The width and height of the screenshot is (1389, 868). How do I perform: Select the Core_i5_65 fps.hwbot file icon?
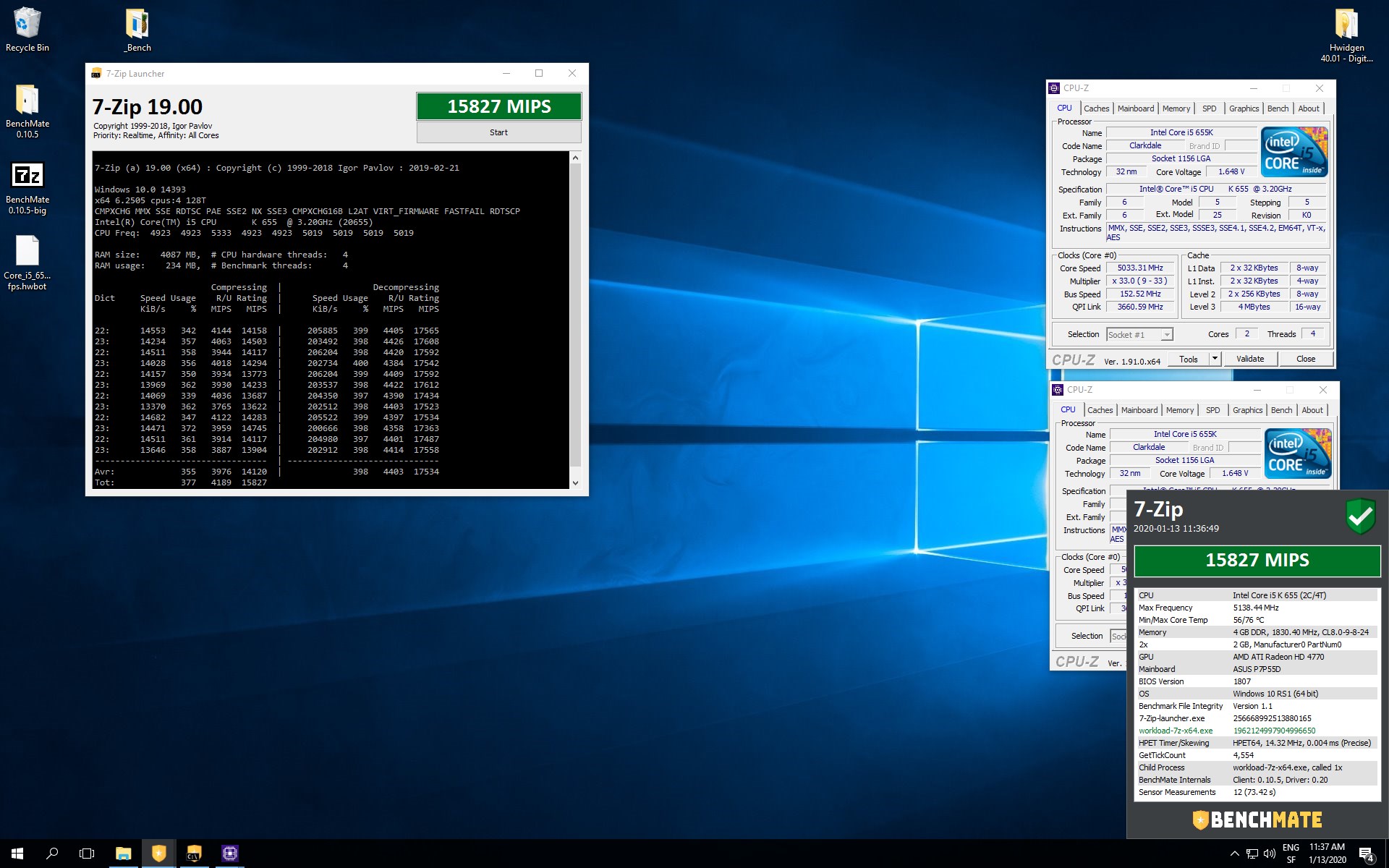[x=27, y=263]
